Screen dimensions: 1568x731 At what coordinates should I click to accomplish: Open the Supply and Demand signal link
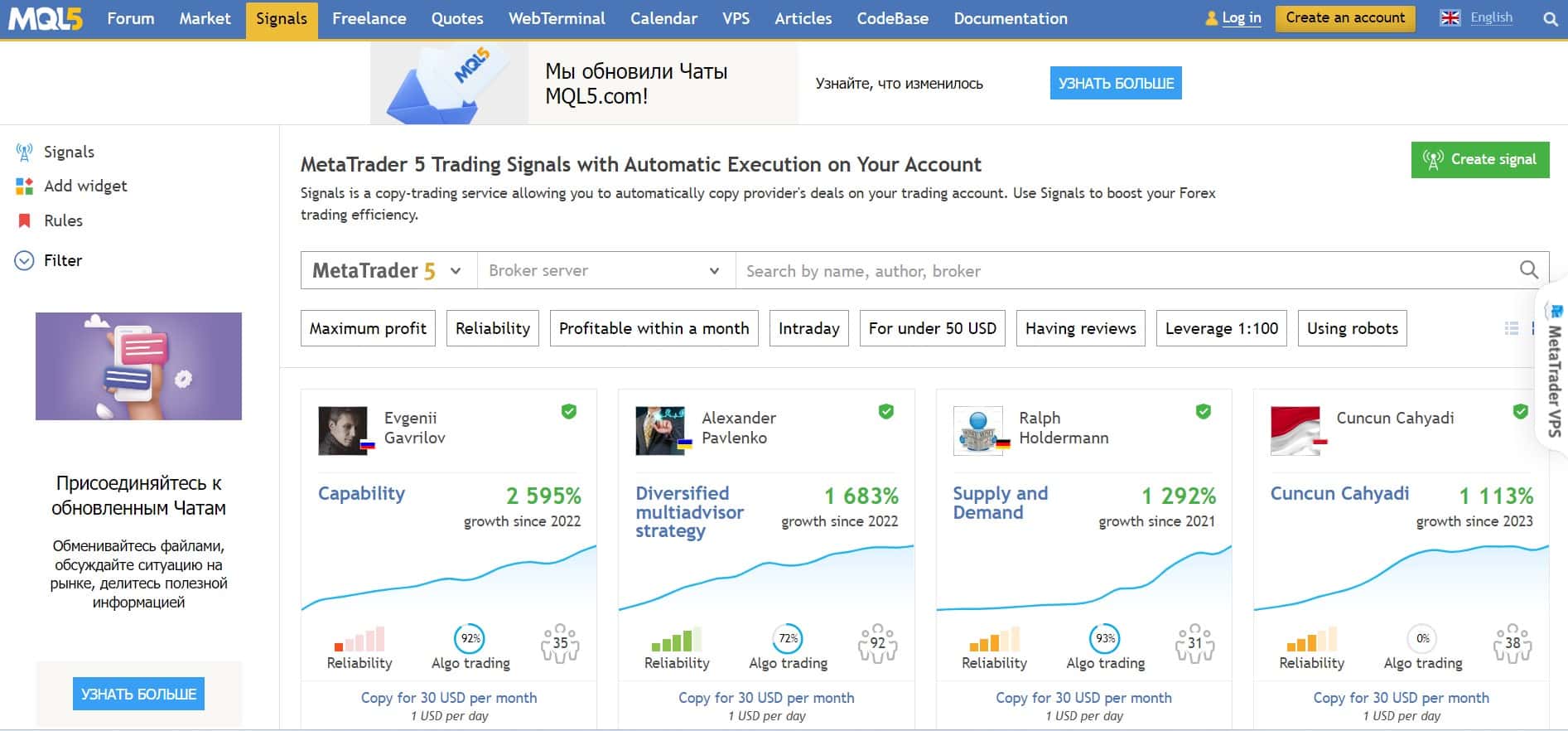click(1000, 502)
